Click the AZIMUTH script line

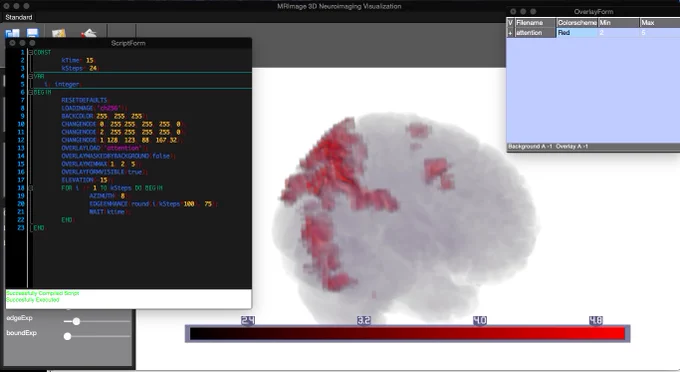coord(108,196)
